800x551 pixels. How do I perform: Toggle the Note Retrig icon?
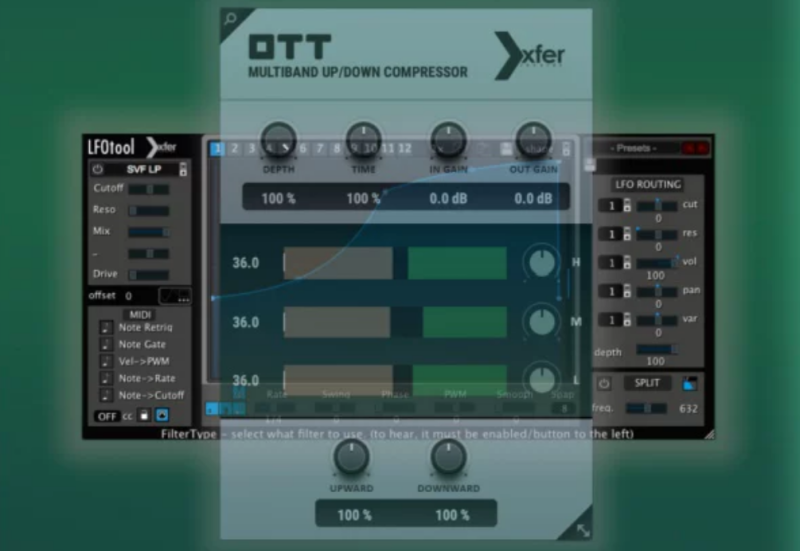pos(106,328)
